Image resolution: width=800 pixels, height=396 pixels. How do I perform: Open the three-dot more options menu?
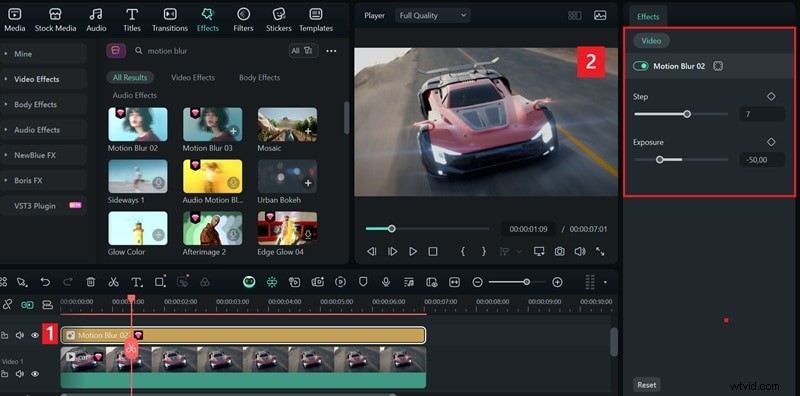point(331,51)
